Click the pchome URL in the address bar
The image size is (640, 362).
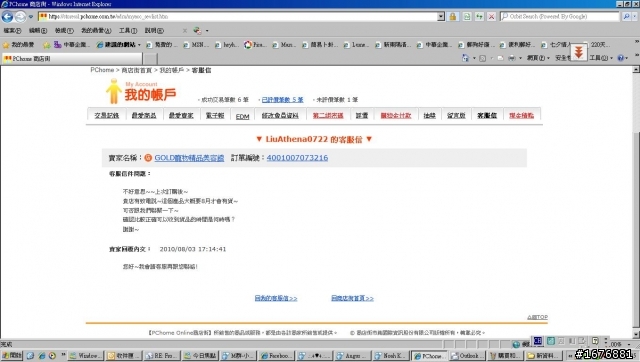(108, 17)
